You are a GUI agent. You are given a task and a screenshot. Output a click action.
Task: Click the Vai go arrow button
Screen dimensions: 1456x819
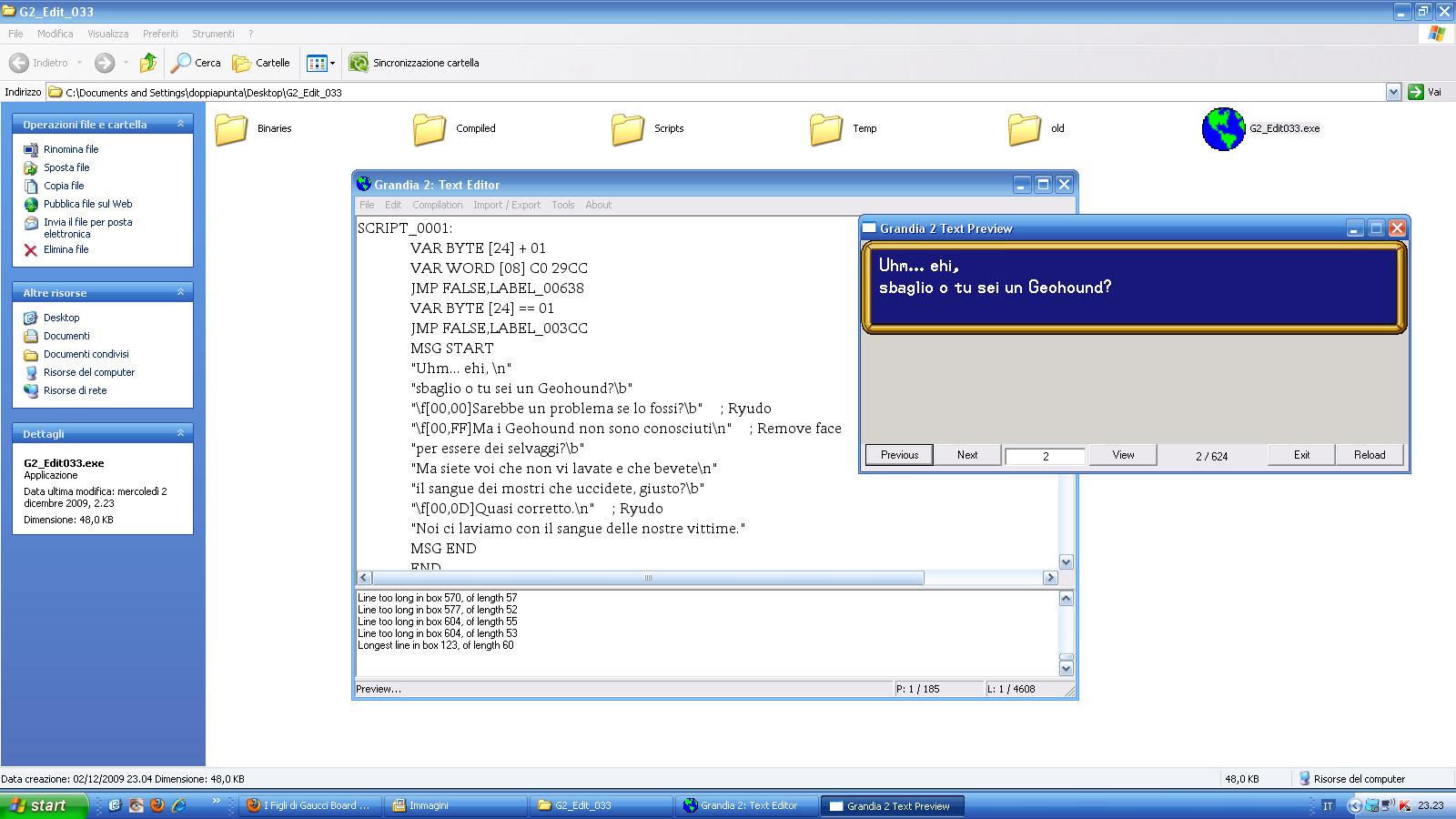[1415, 92]
